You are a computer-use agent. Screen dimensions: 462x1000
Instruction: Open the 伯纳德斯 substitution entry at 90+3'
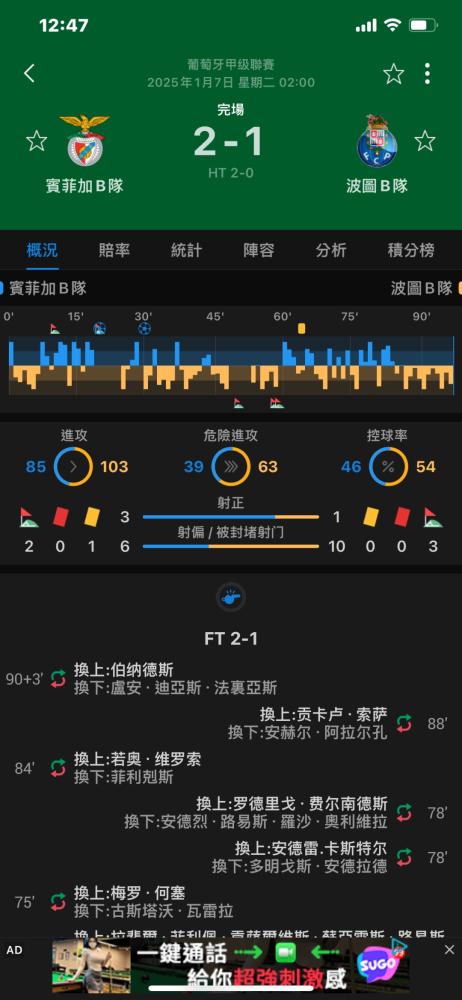tap(175, 679)
